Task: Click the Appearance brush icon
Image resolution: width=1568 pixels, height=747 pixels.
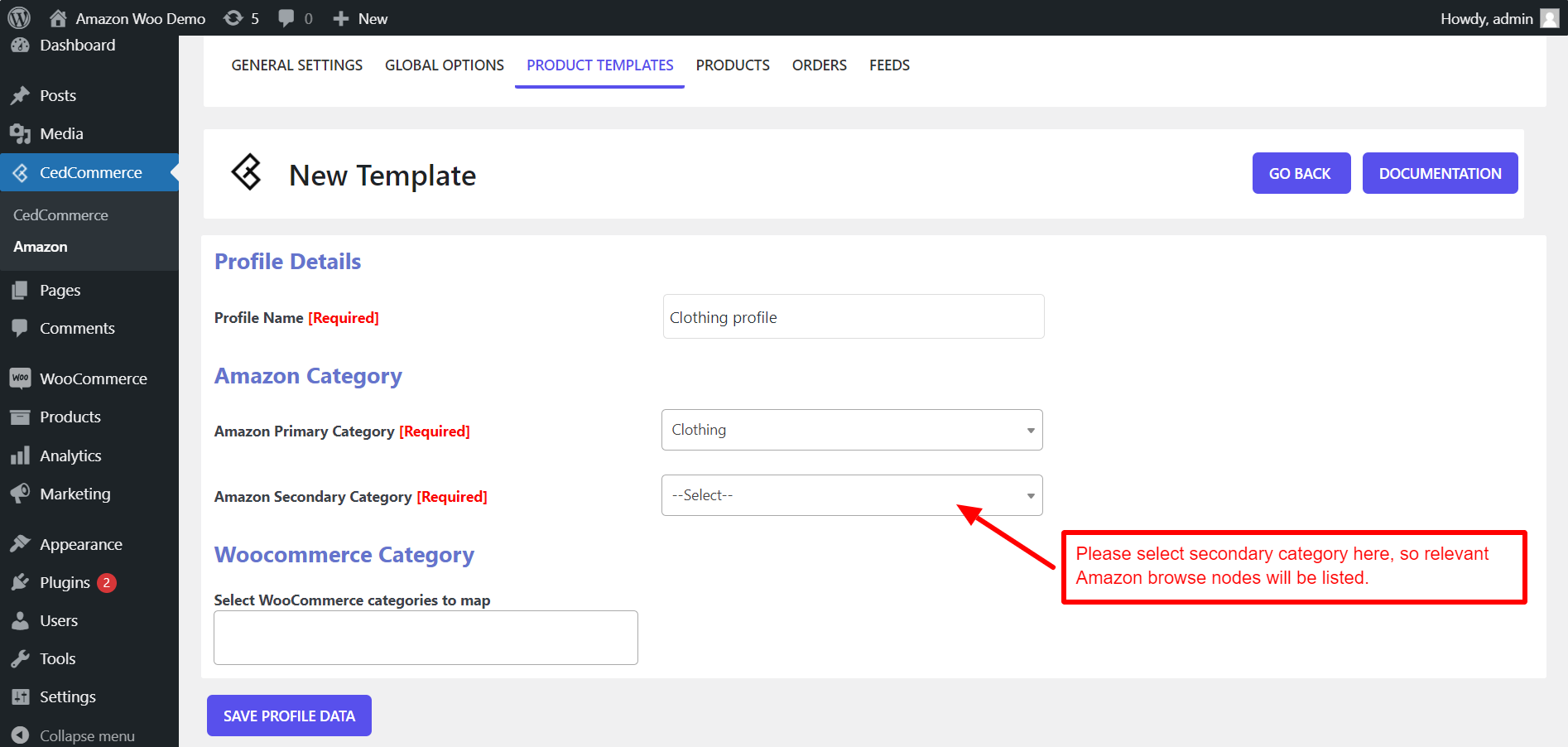Action: pyautogui.click(x=20, y=544)
